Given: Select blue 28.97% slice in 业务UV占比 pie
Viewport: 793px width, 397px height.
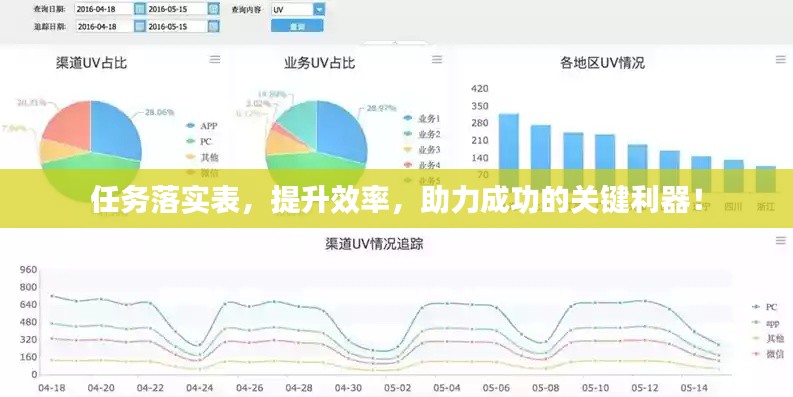Looking at the screenshot, I should 341,129.
